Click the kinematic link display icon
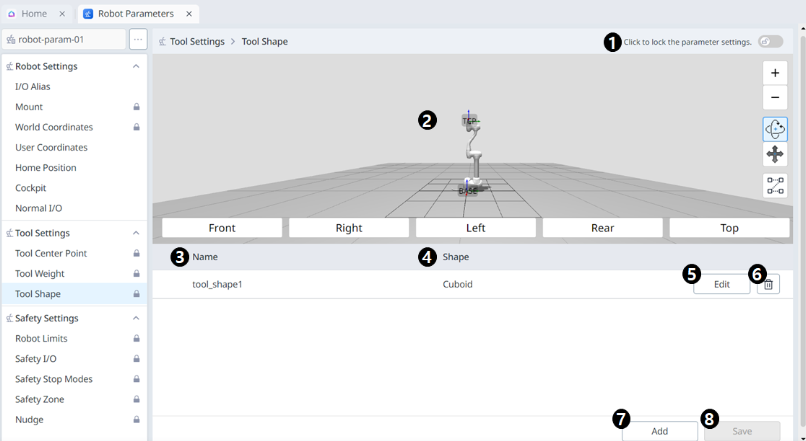The width and height of the screenshot is (806, 441). click(x=775, y=186)
